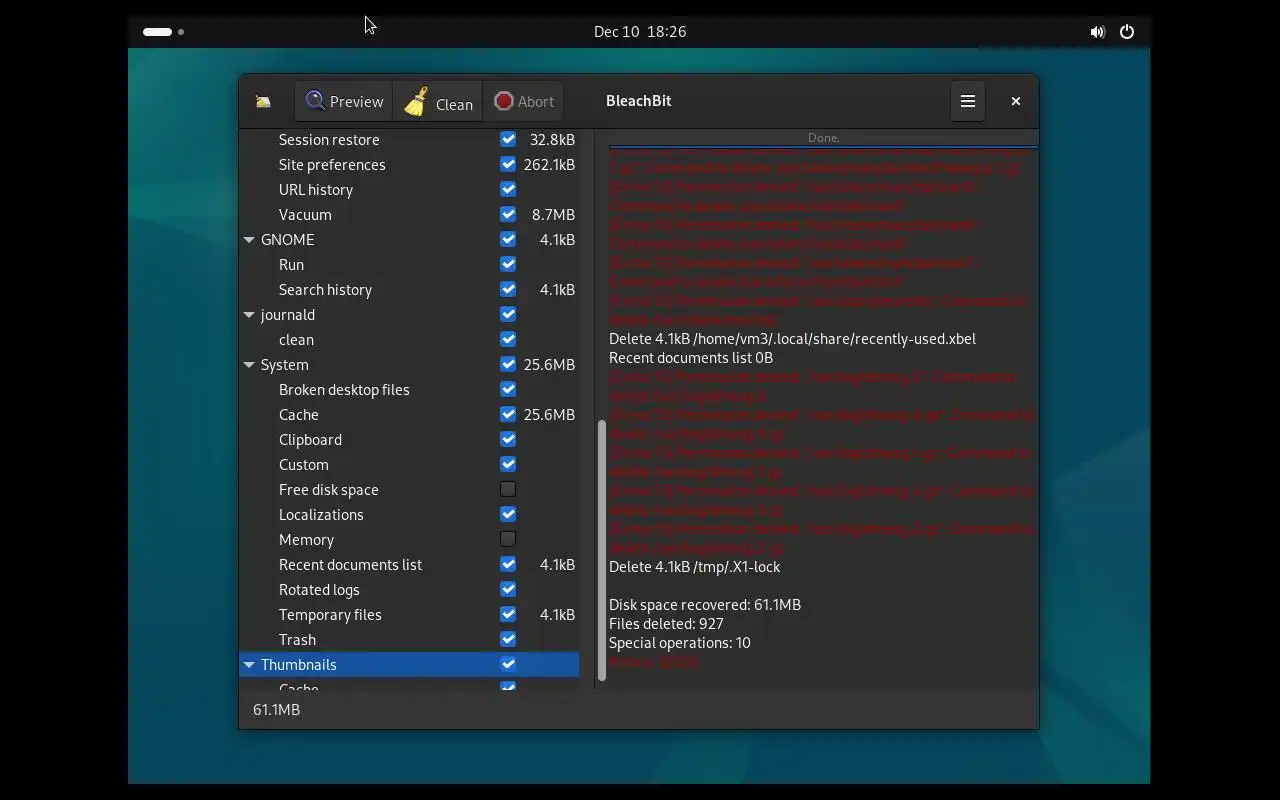This screenshot has height=800, width=1280.
Task: Collapse the Thumbnails tree group
Action: tap(249, 665)
